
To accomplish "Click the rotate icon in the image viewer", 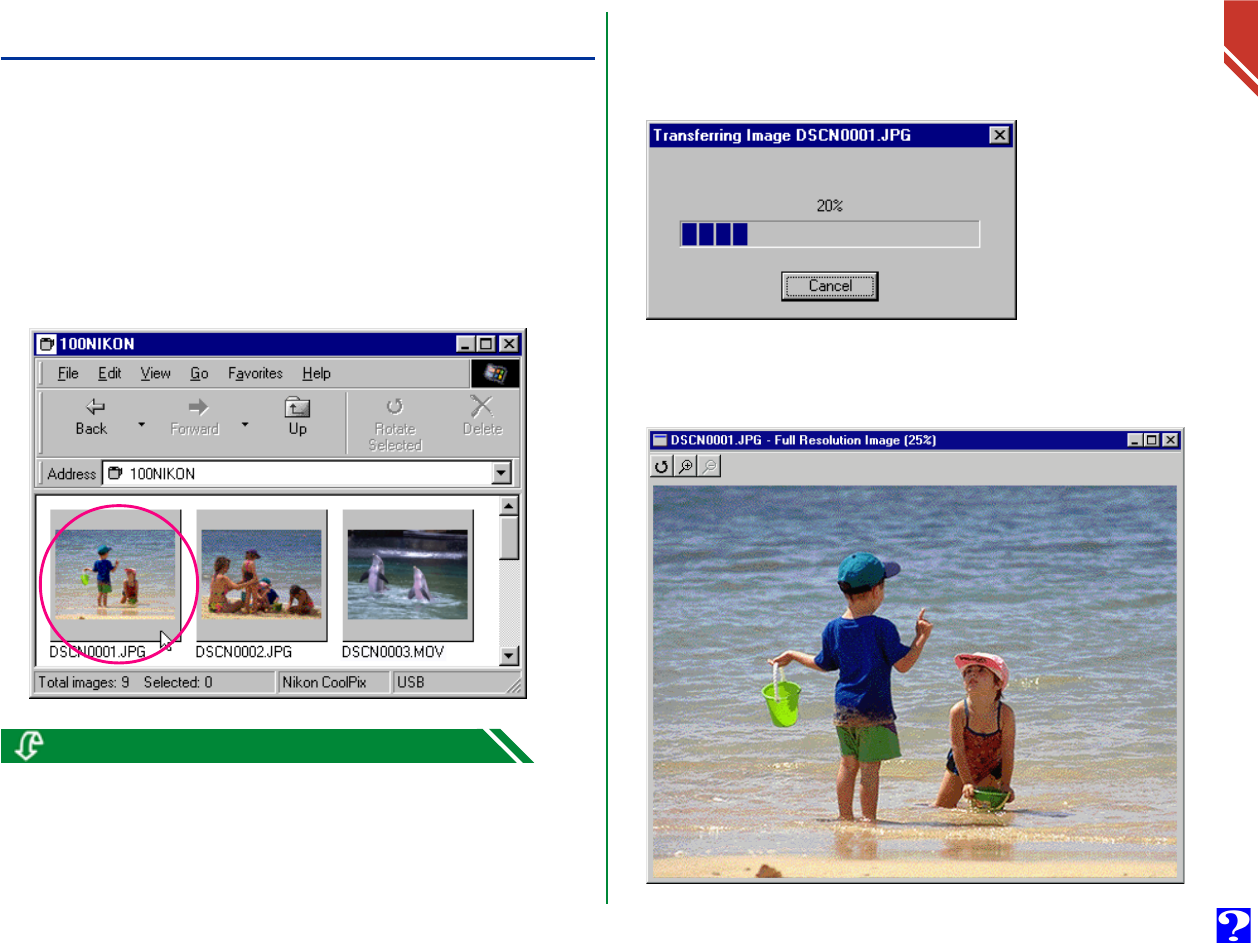I will pos(661,466).
